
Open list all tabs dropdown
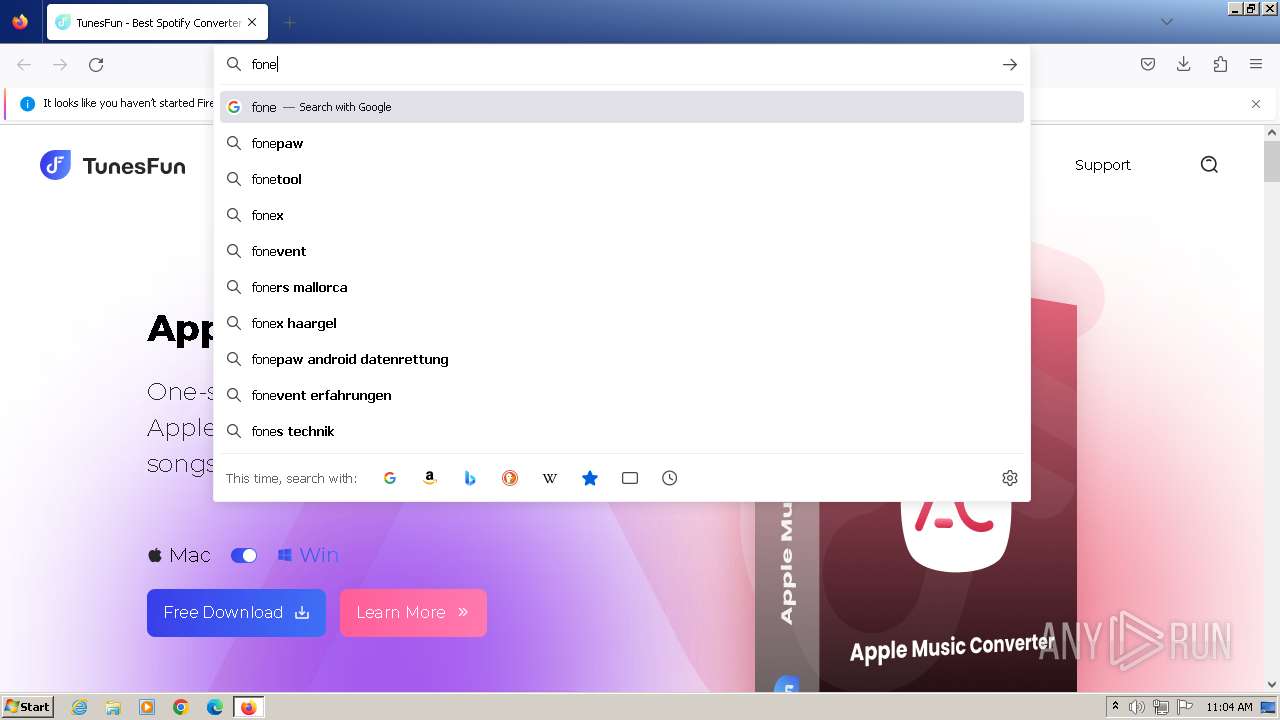click(1166, 22)
